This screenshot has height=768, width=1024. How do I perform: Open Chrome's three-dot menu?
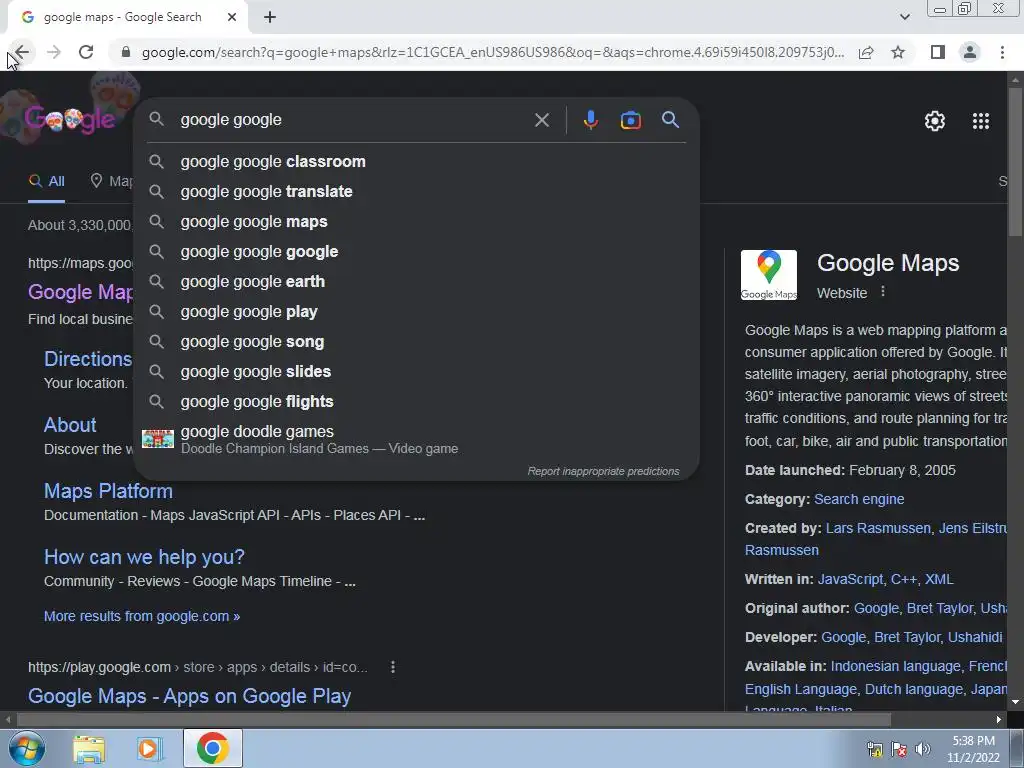tap(1002, 52)
